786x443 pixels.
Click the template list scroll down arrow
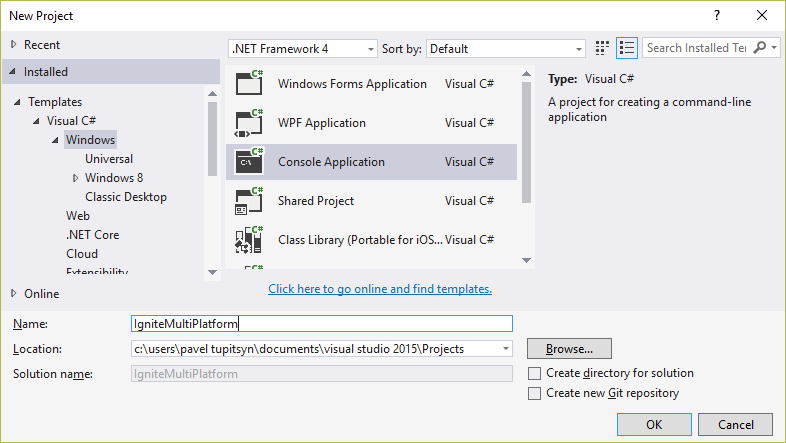tap(526, 261)
